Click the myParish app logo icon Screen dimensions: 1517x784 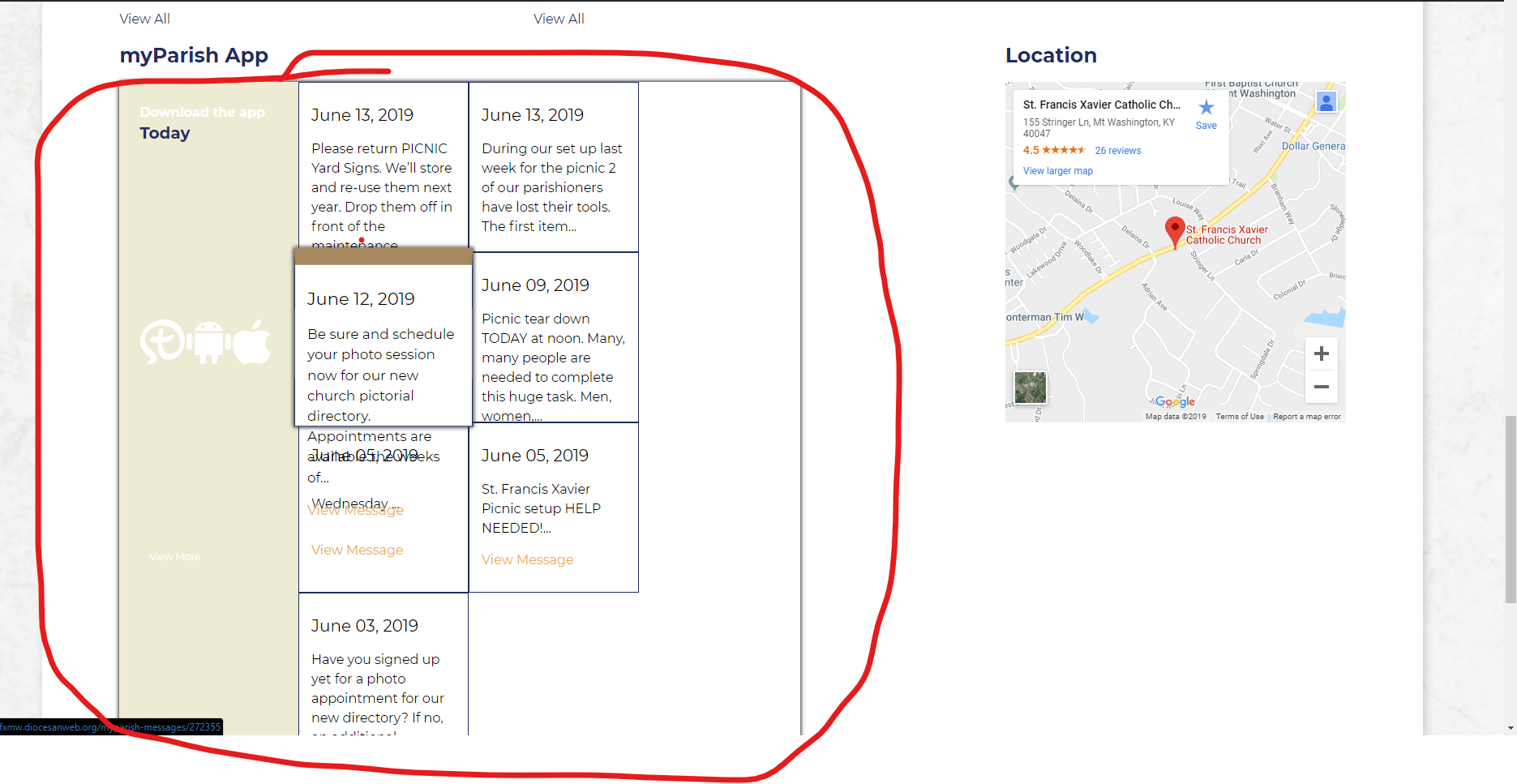coord(162,341)
